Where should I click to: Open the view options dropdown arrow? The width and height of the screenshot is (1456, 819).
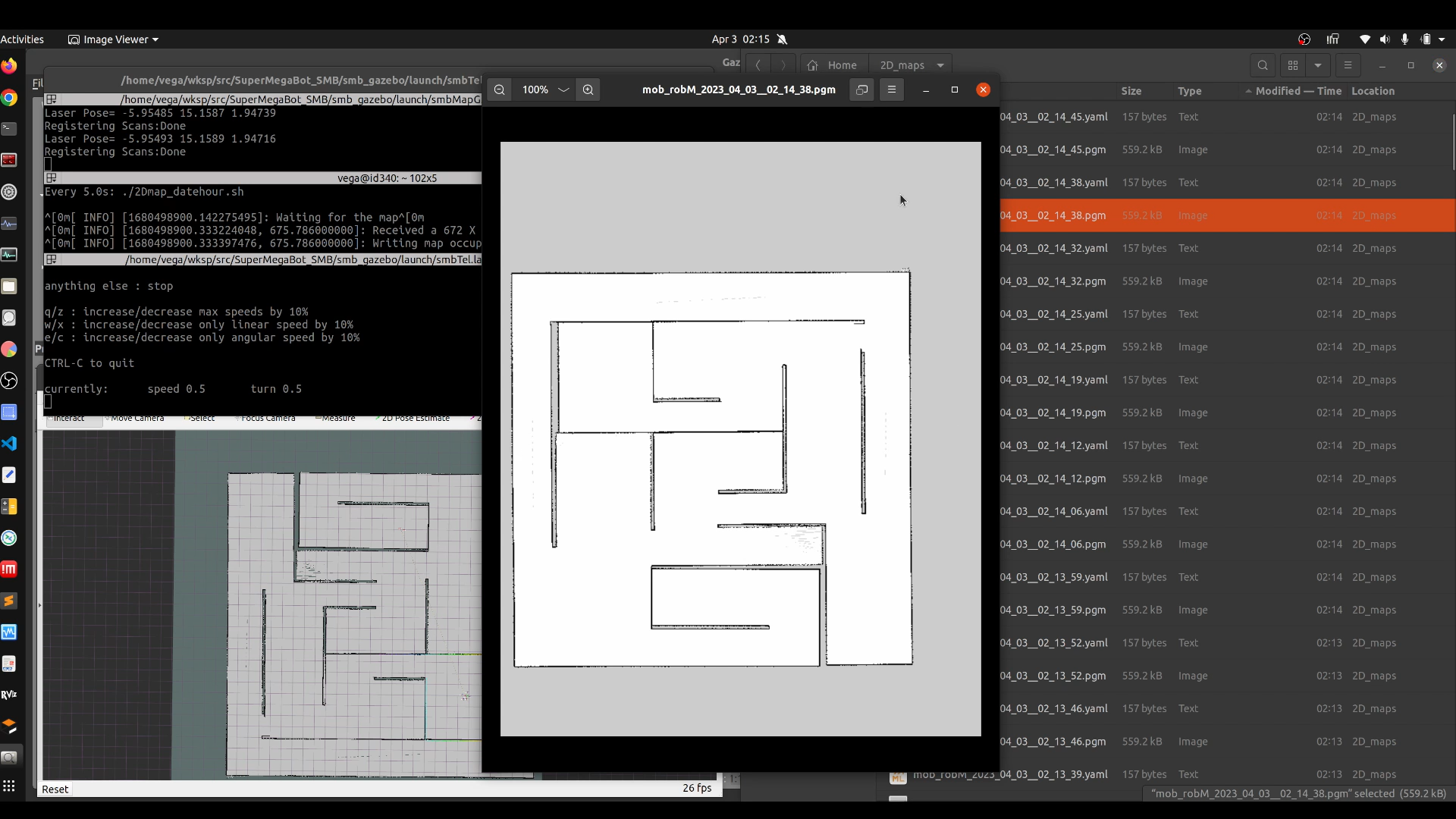pos(1318,65)
